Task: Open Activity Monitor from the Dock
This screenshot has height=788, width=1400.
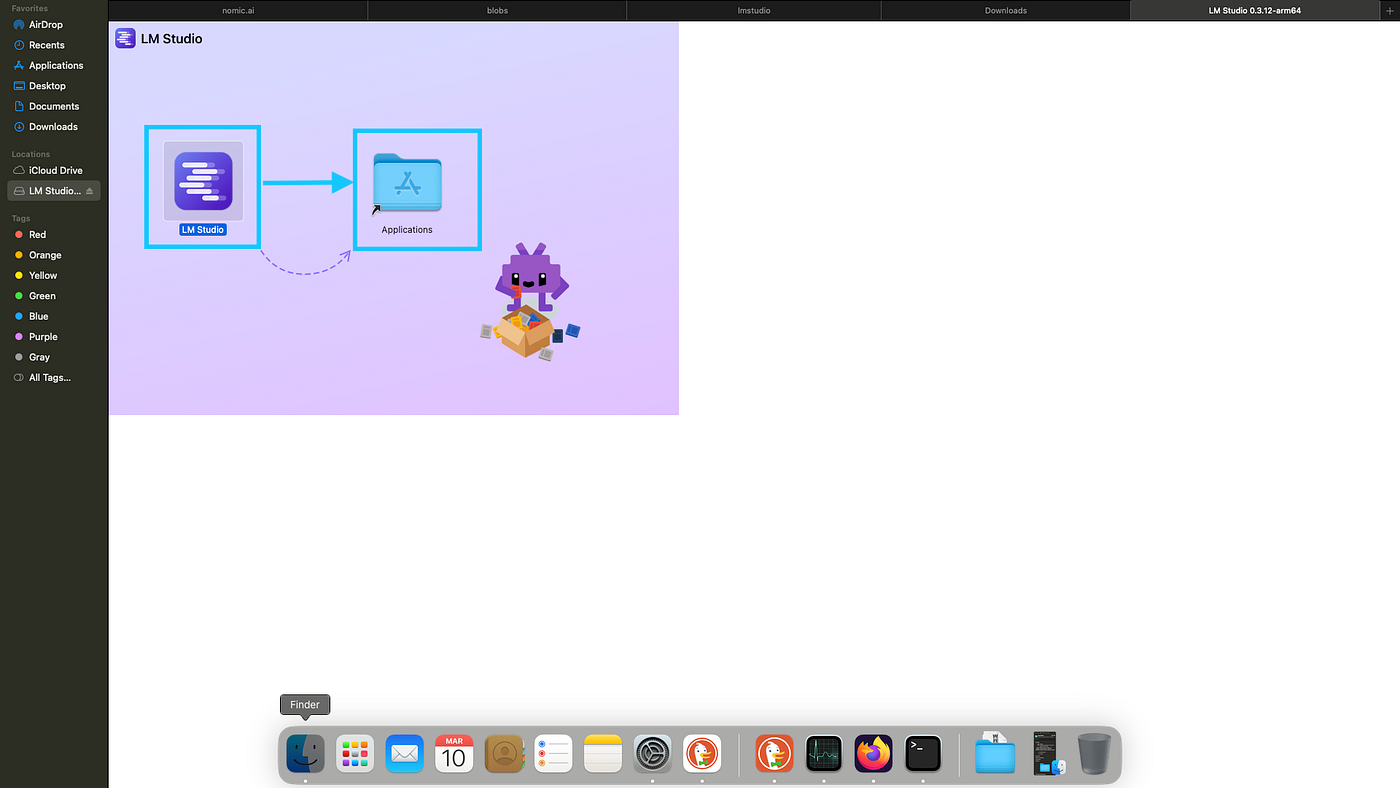Action: [824, 753]
